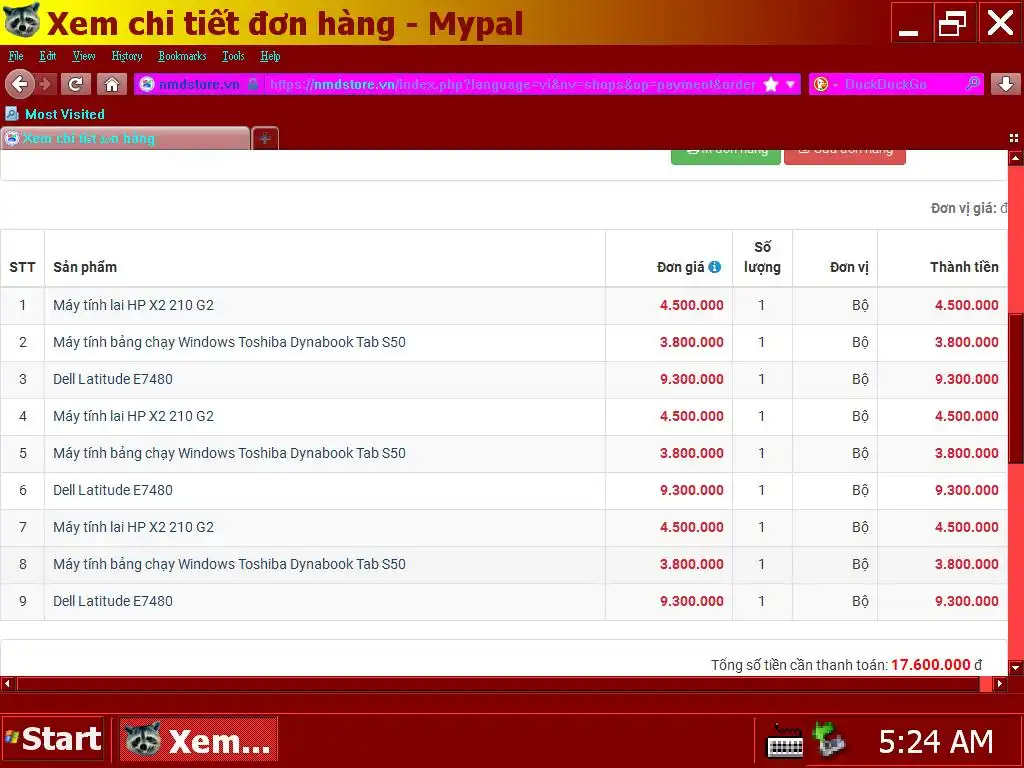Open the Tools menu
Image resolution: width=1024 pixels, height=768 pixels.
(233, 56)
